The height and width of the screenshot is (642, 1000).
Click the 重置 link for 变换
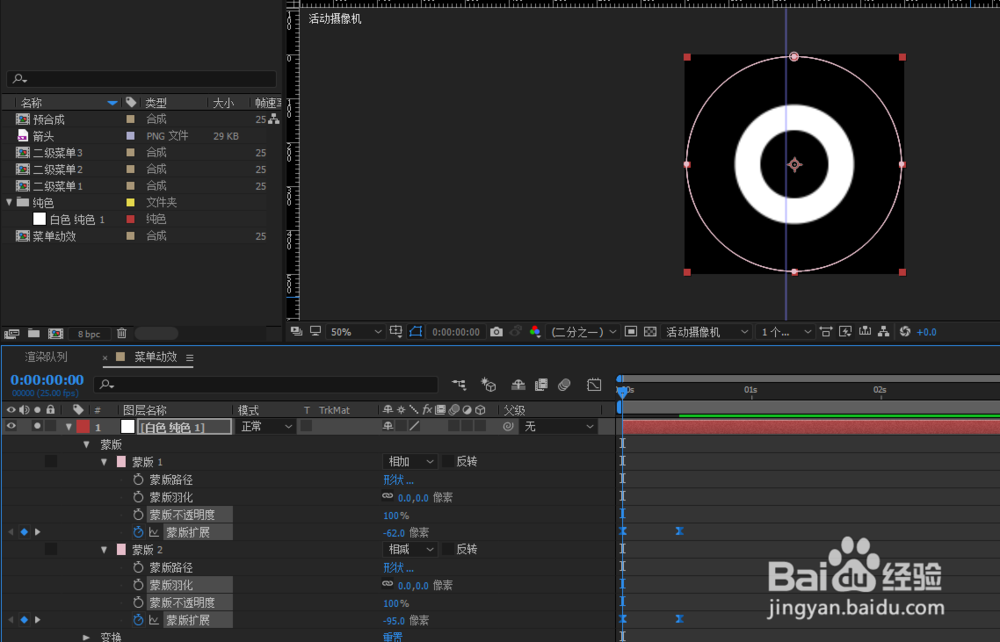tap(392, 636)
